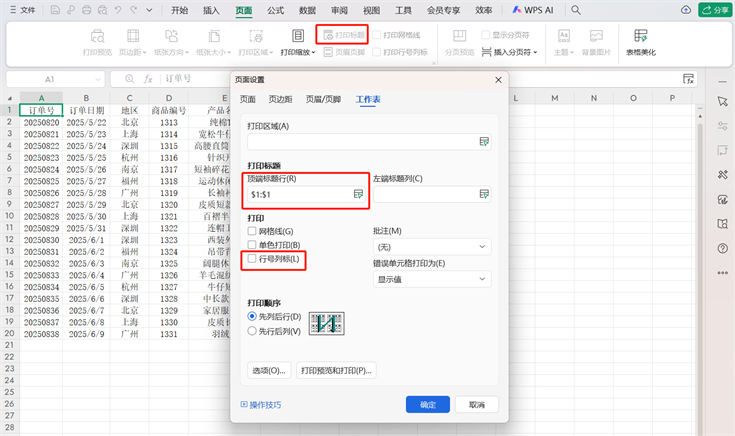Click the selection arrow tool in right sidebar
This screenshot has height=436, width=735.
click(x=722, y=101)
